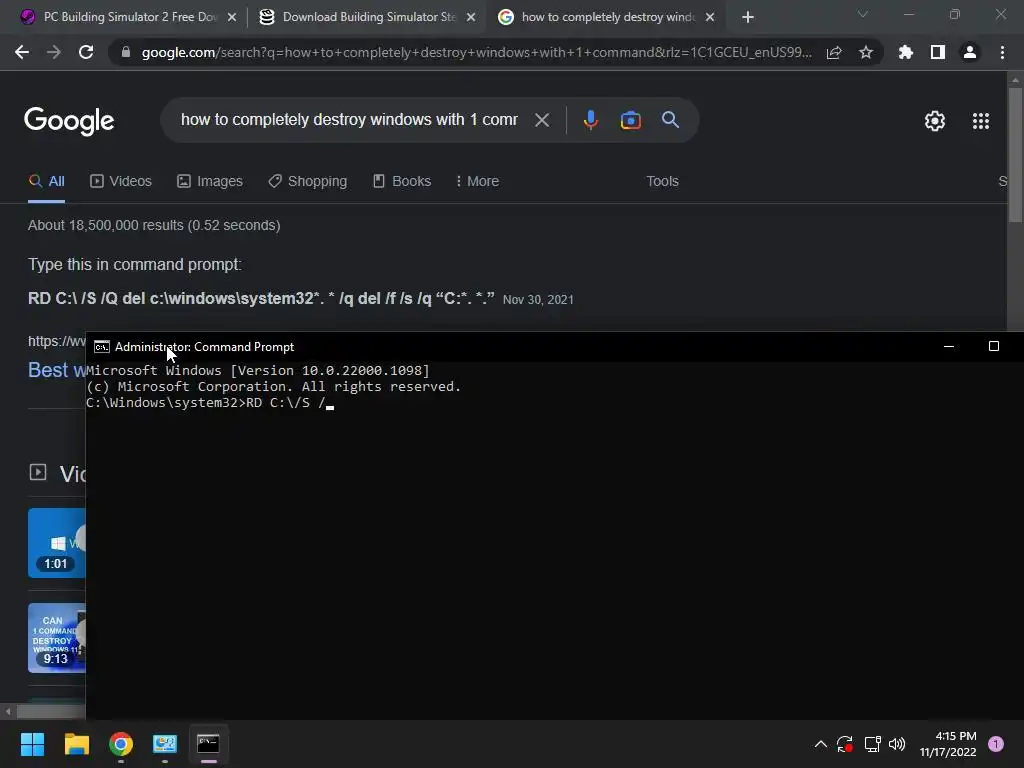Switch to Shopping search results
1024x768 pixels.
pyautogui.click(x=308, y=182)
